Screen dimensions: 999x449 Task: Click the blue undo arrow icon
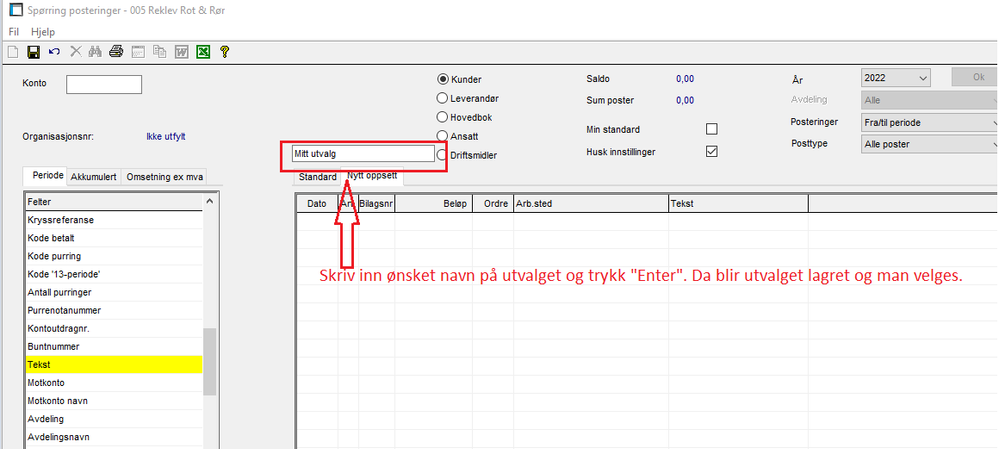click(x=55, y=52)
